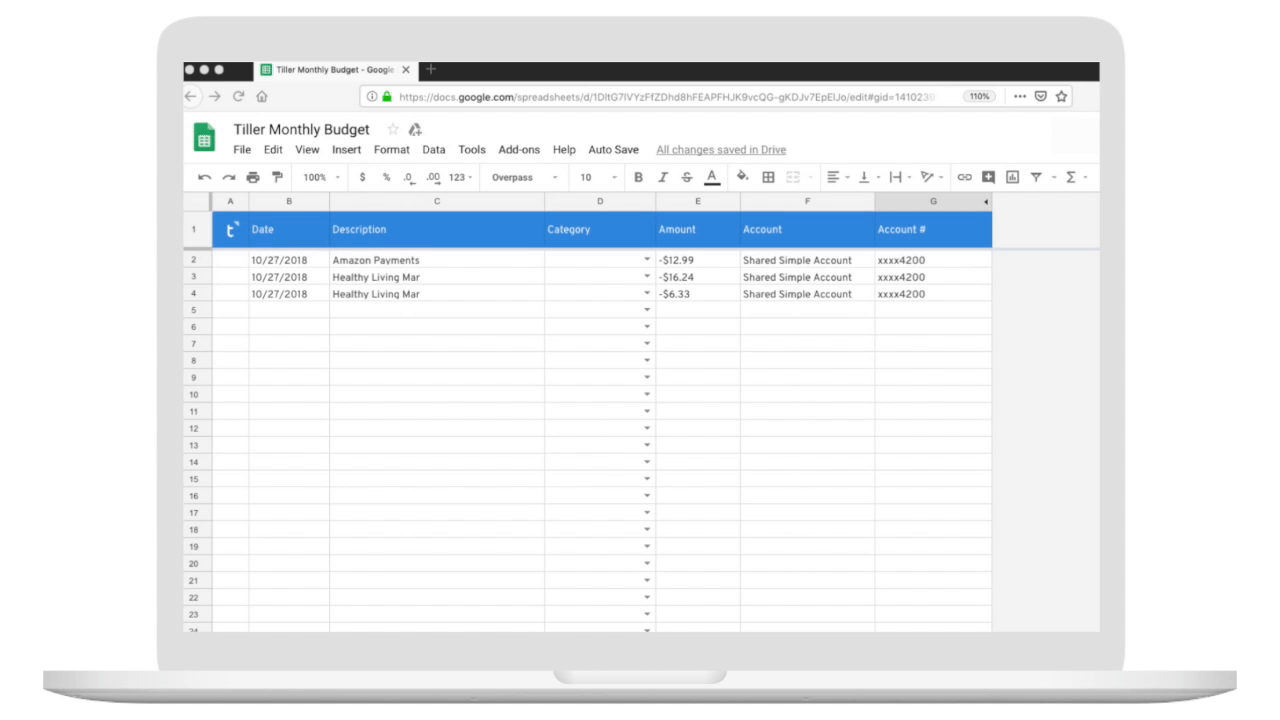Open the Overpass font dropdown
This screenshot has width=1280, height=720.
click(x=520, y=177)
